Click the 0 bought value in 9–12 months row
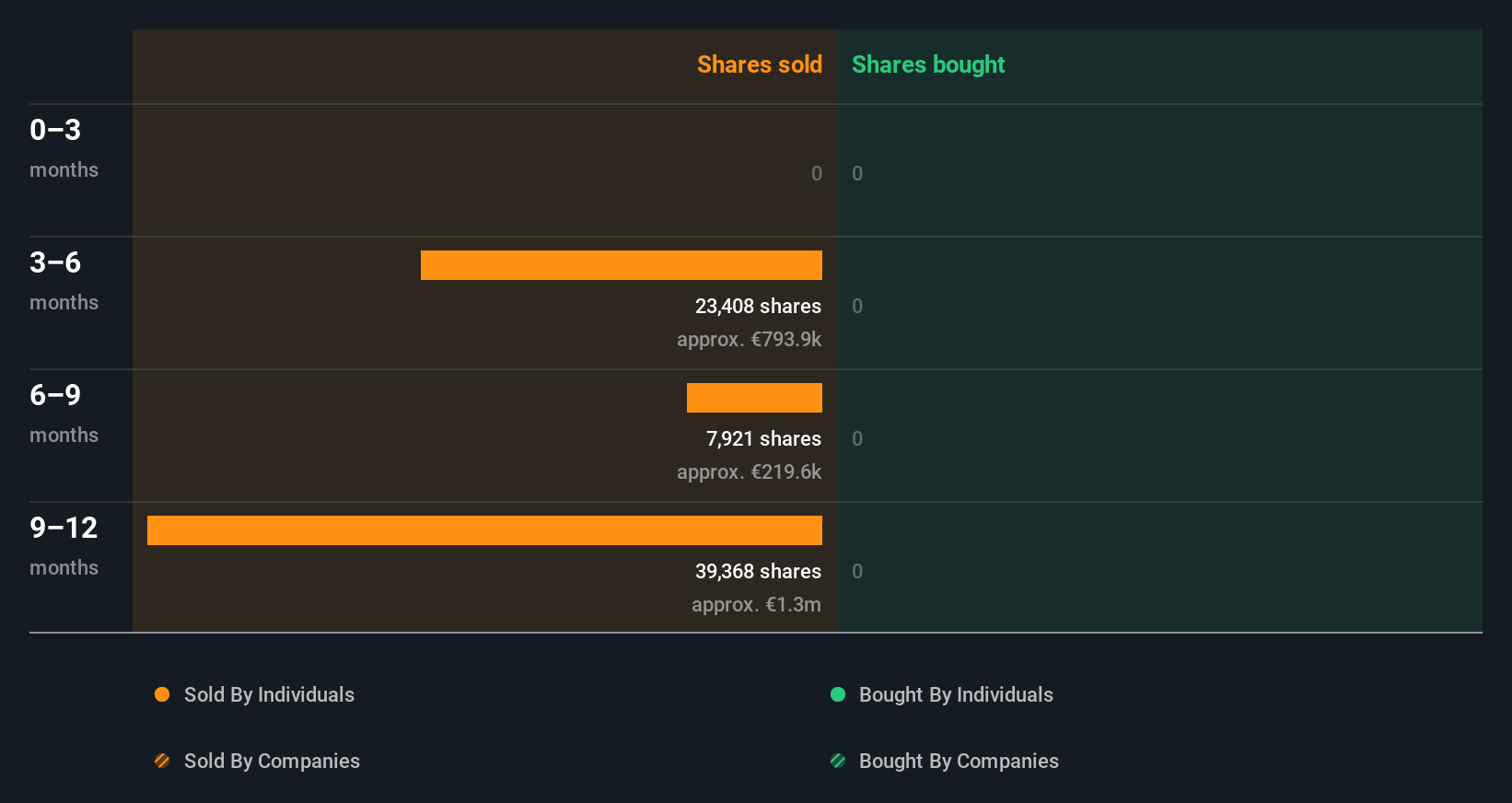This screenshot has width=1512, height=803. tap(857, 571)
